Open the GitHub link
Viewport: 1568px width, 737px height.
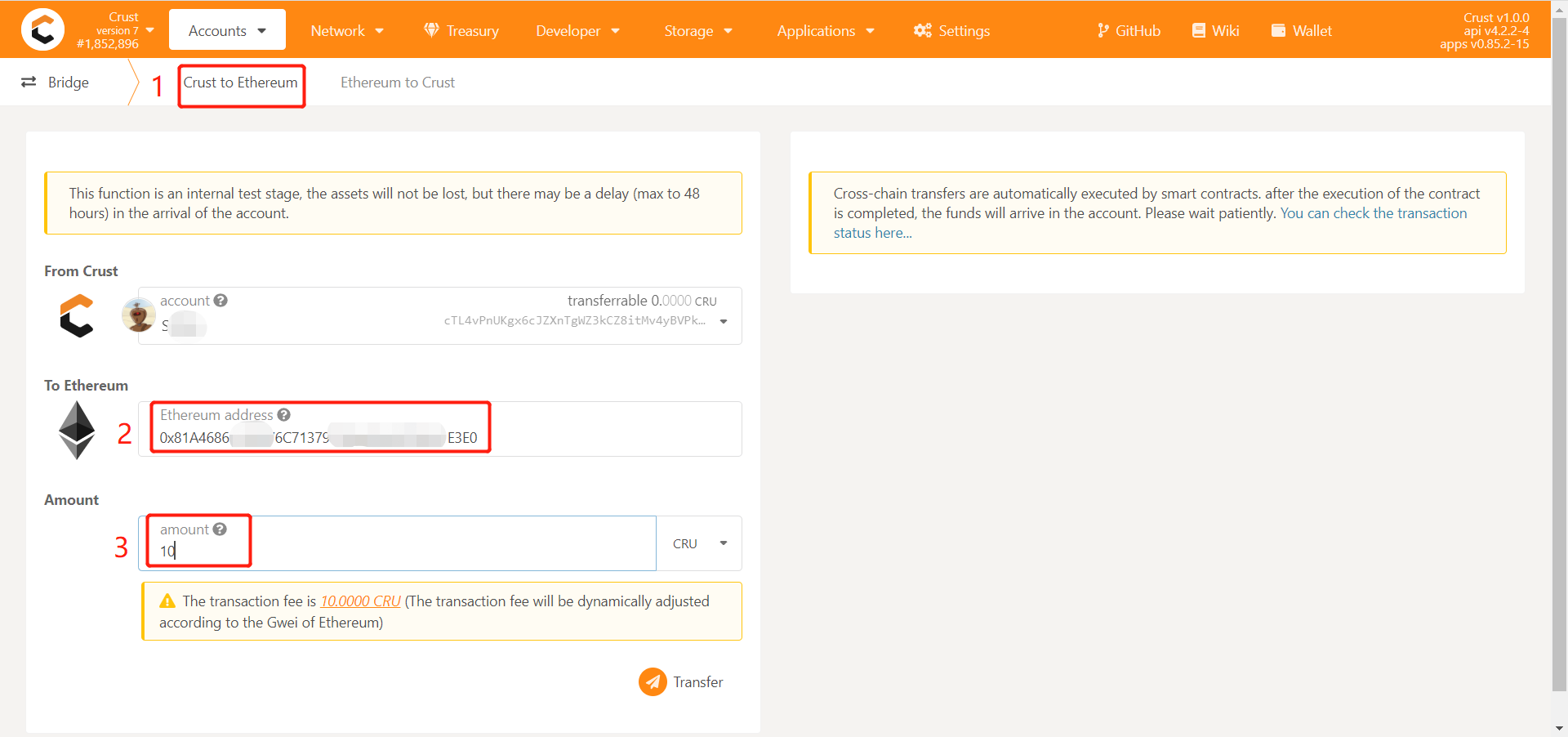1128,30
